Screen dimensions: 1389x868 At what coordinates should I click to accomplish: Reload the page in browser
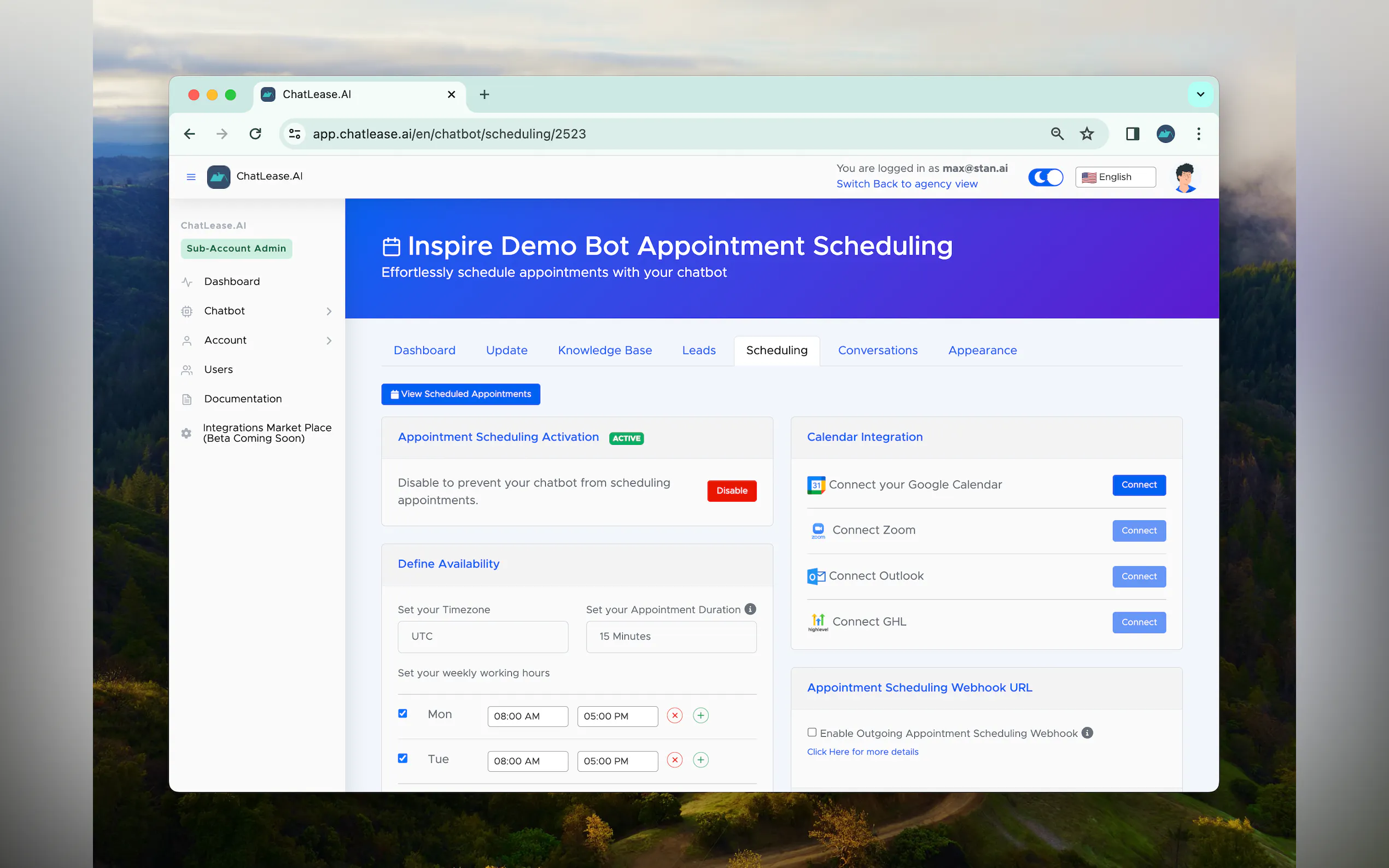tap(255, 134)
